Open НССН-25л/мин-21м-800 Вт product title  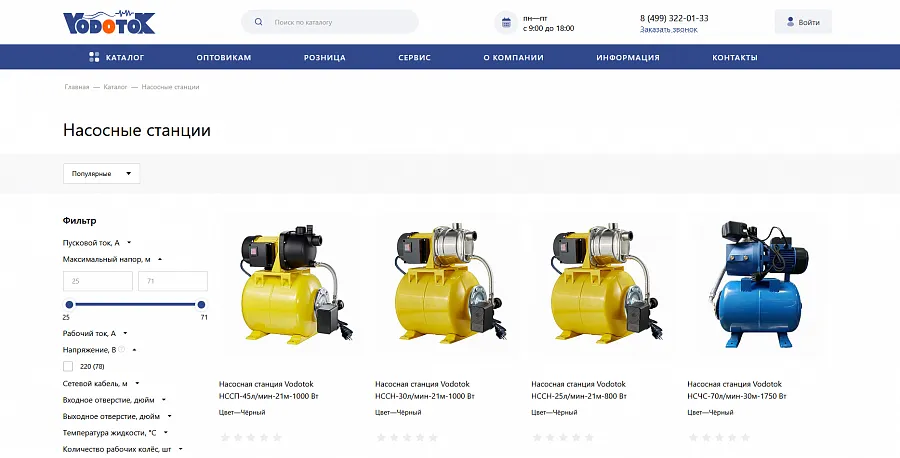[x=579, y=390]
